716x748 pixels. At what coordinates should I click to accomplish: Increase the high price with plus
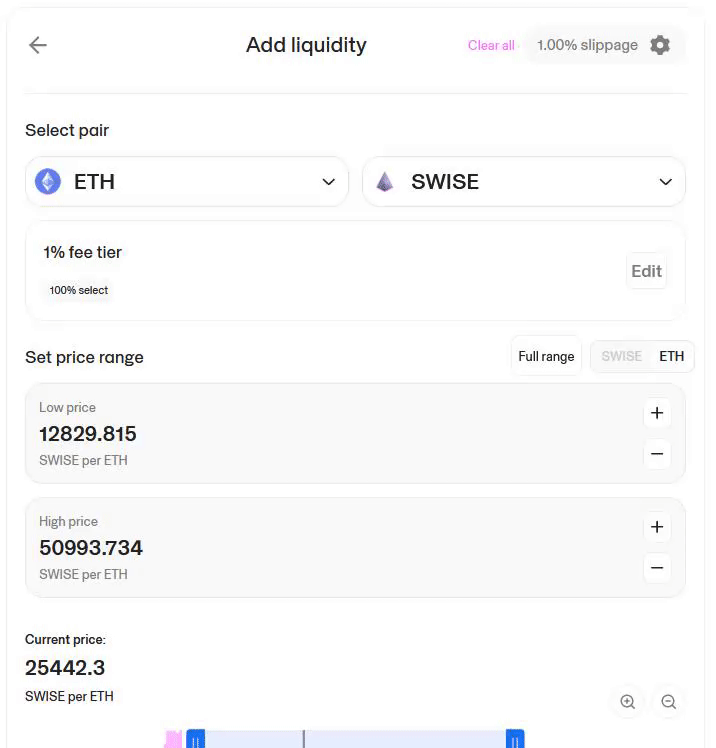point(657,527)
